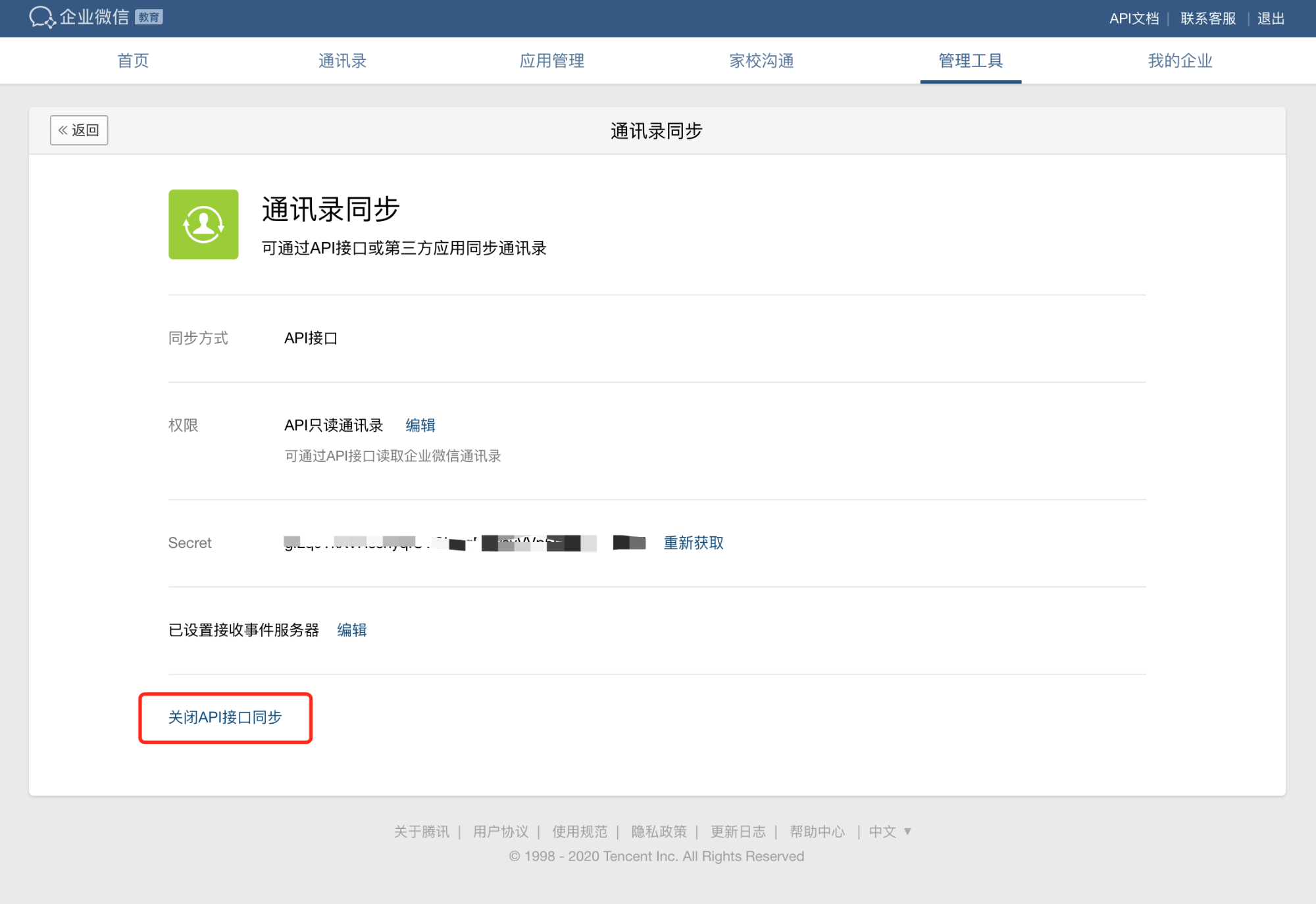The width and height of the screenshot is (1316, 904).
Task: Switch to the 通讯录 tab
Action: [342, 61]
